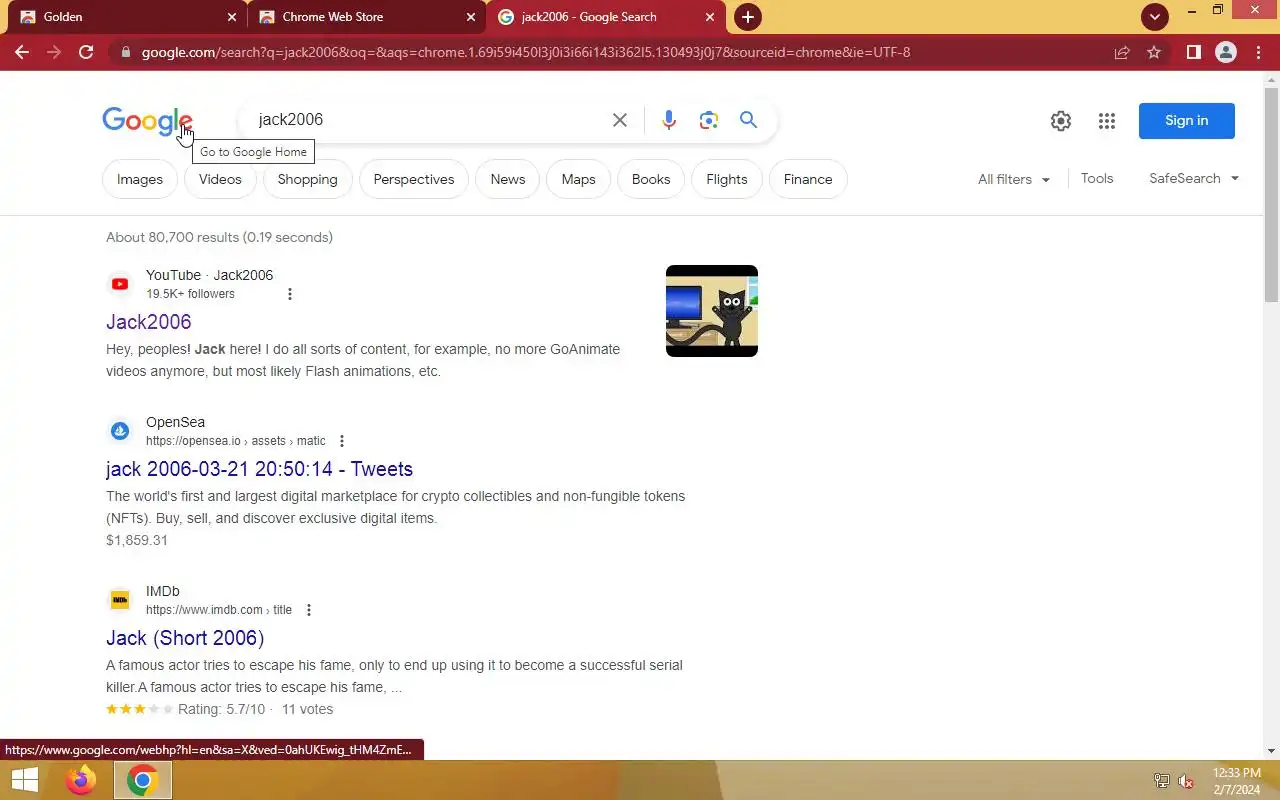Click the YouTube favicon of first result
Image resolution: width=1280 pixels, height=800 pixels.
120,284
